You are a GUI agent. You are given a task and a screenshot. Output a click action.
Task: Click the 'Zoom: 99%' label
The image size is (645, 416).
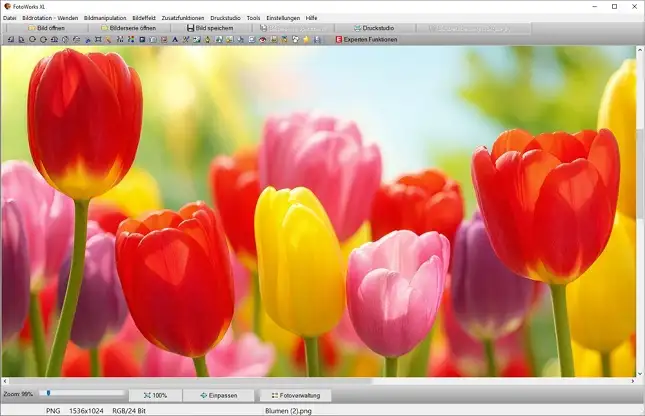click(18, 394)
